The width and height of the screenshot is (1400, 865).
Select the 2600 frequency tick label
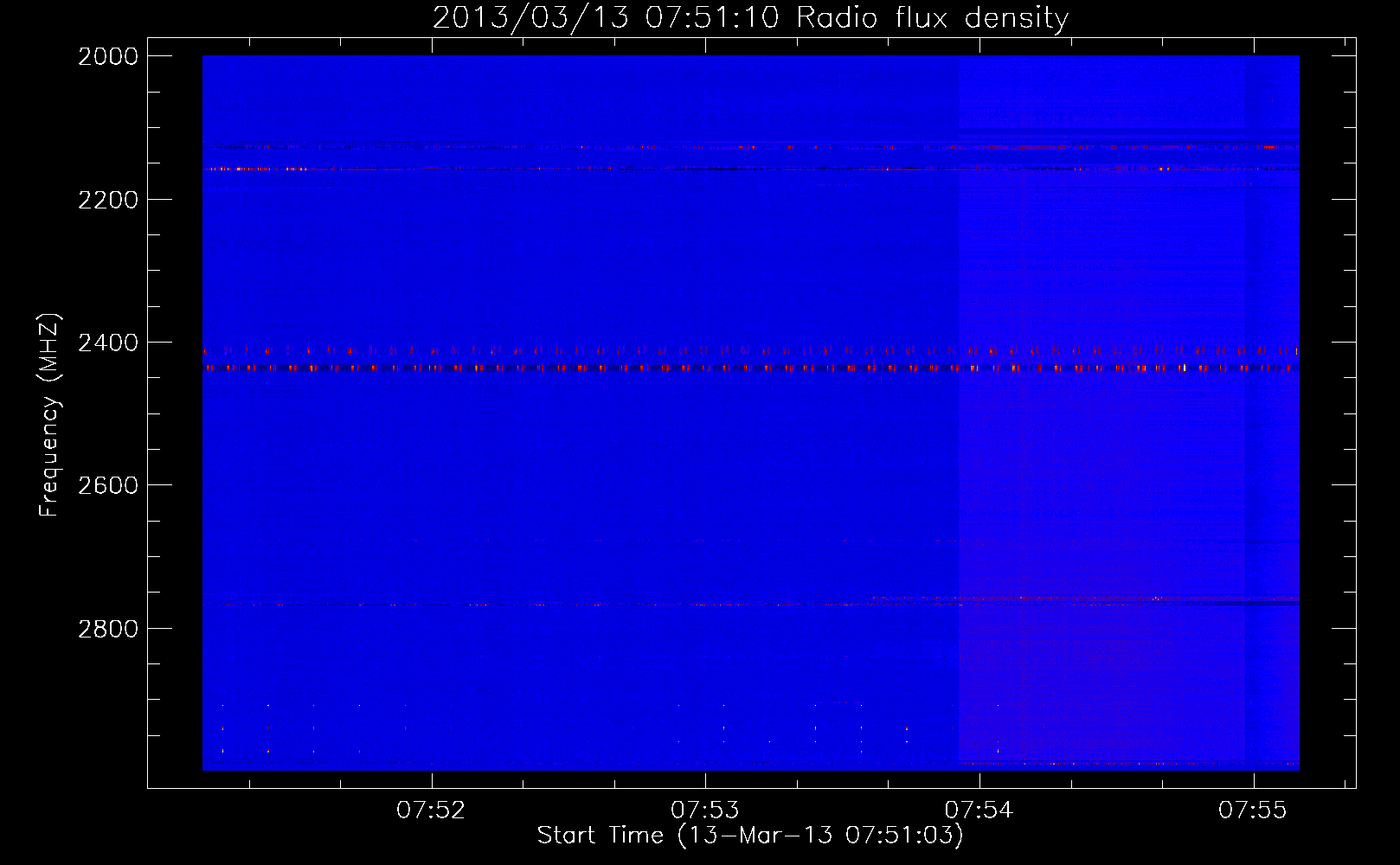(108, 485)
